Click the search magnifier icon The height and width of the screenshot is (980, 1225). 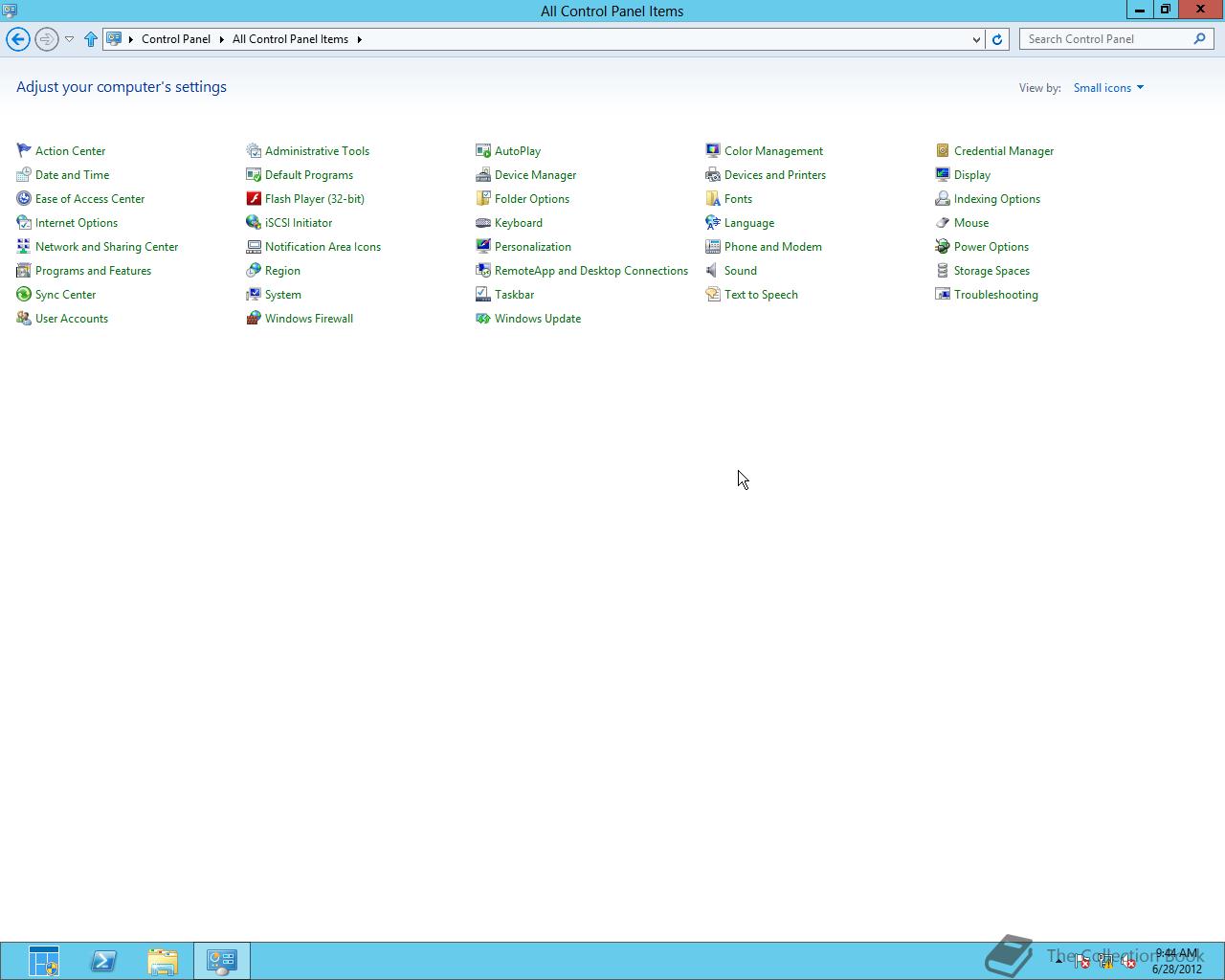click(1199, 39)
